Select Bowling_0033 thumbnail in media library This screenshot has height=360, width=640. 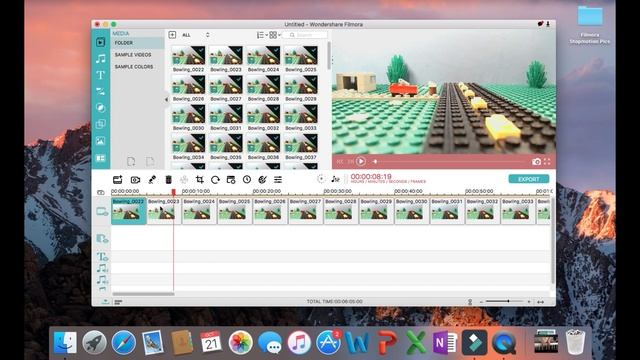tap(301, 115)
